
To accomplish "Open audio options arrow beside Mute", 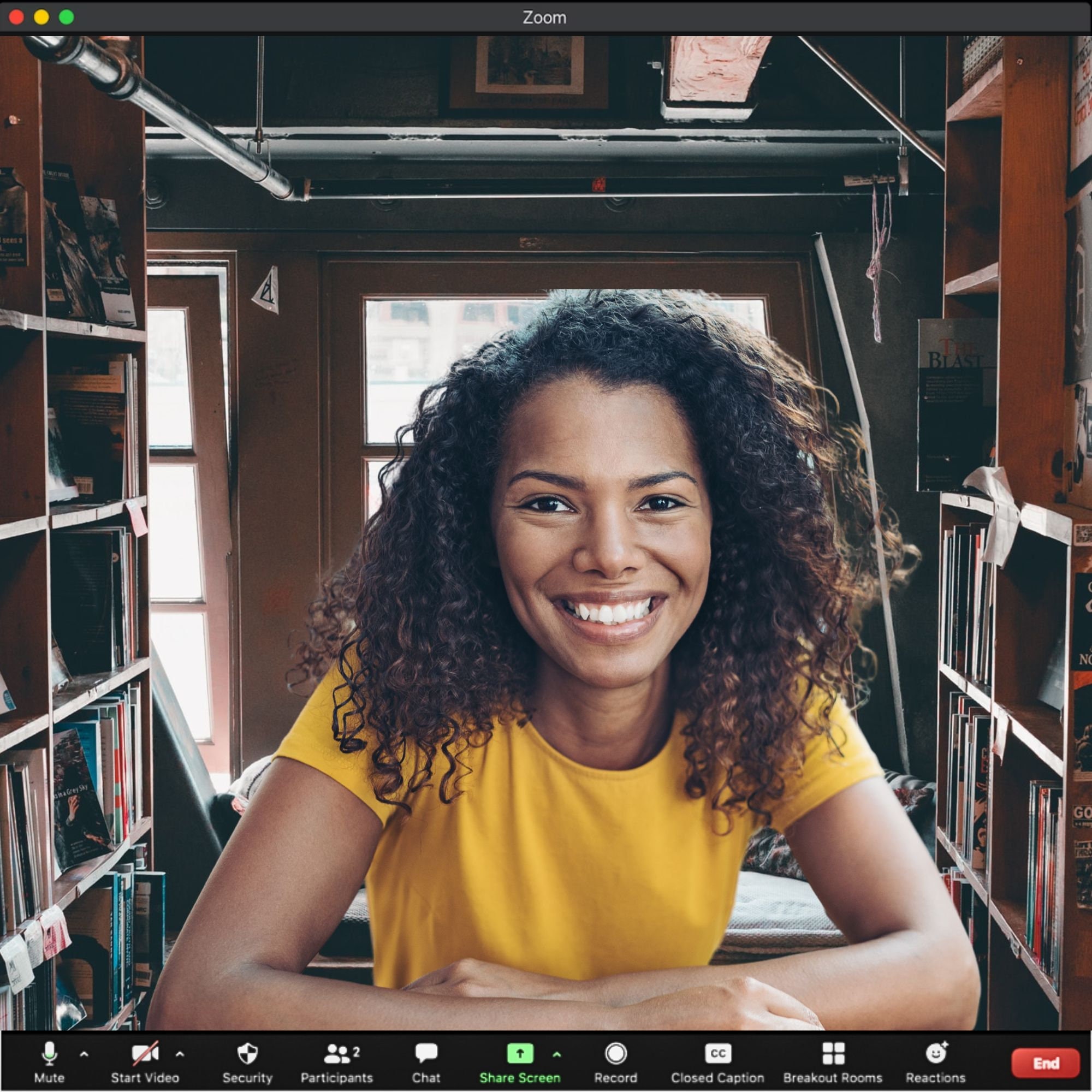I will pyautogui.click(x=84, y=1054).
